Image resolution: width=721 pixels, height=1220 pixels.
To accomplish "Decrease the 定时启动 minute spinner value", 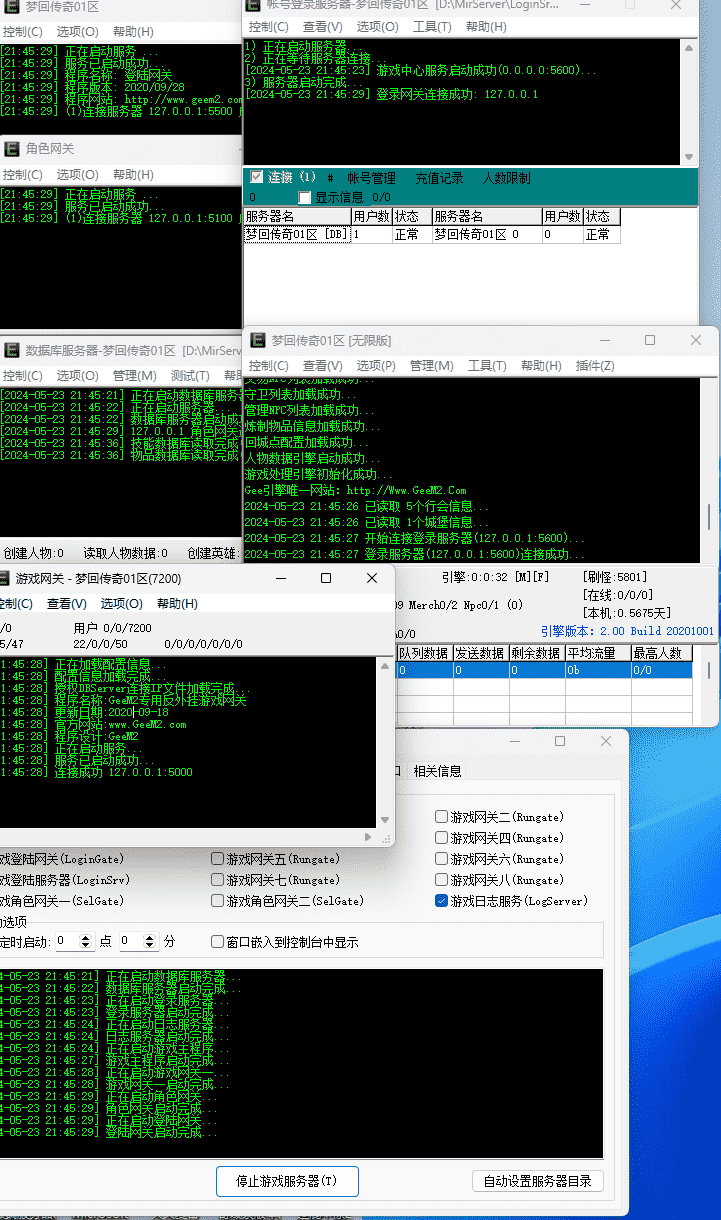I will point(151,946).
